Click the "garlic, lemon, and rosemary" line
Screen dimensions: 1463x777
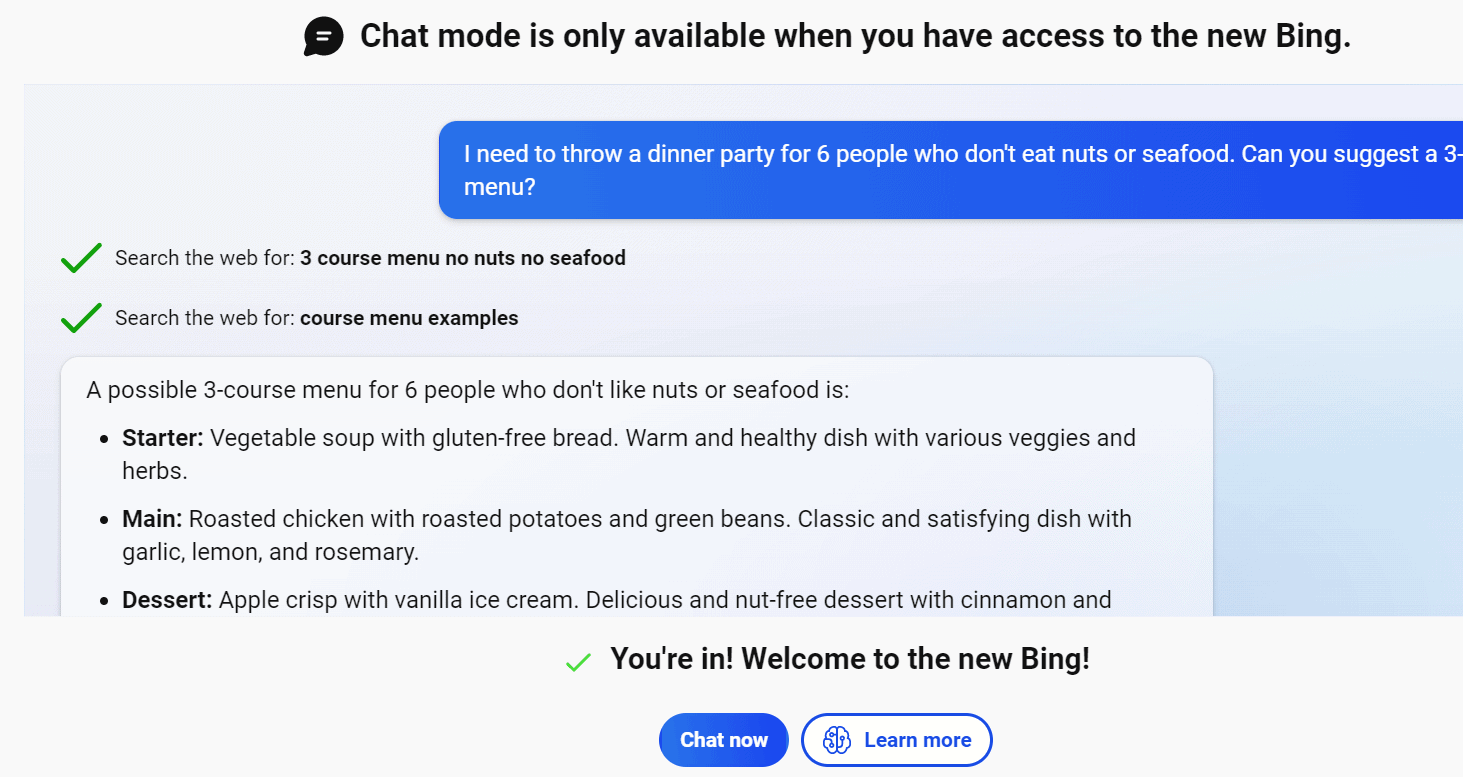pos(270,552)
